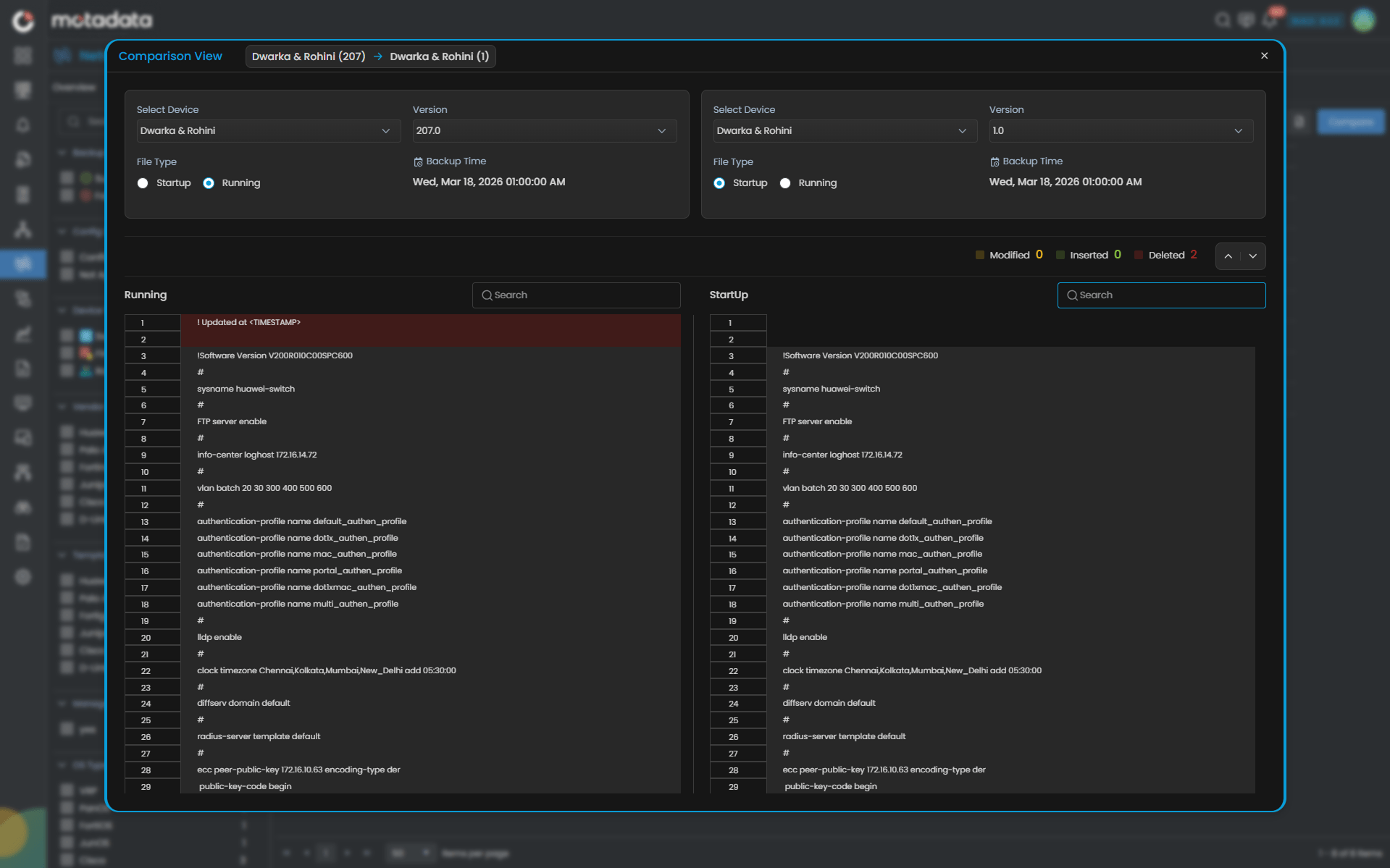Click the Motadata logo icon
The width and height of the screenshot is (1390, 868).
23,21
